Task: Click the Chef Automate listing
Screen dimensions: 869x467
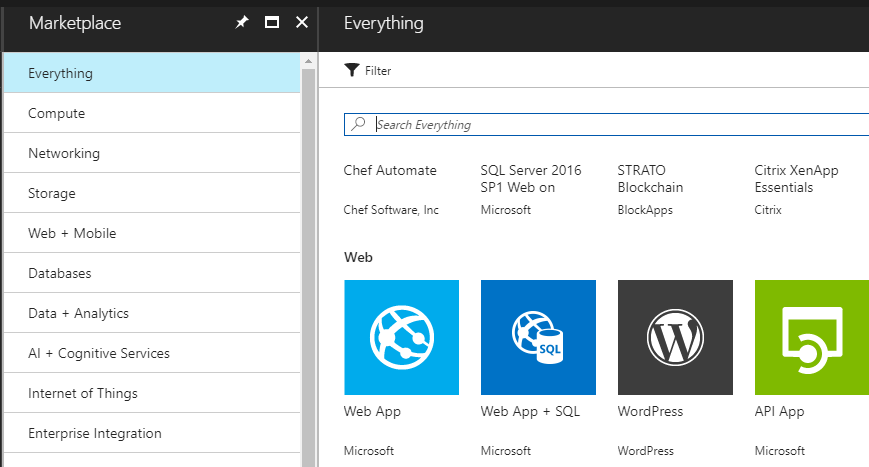Action: 390,171
